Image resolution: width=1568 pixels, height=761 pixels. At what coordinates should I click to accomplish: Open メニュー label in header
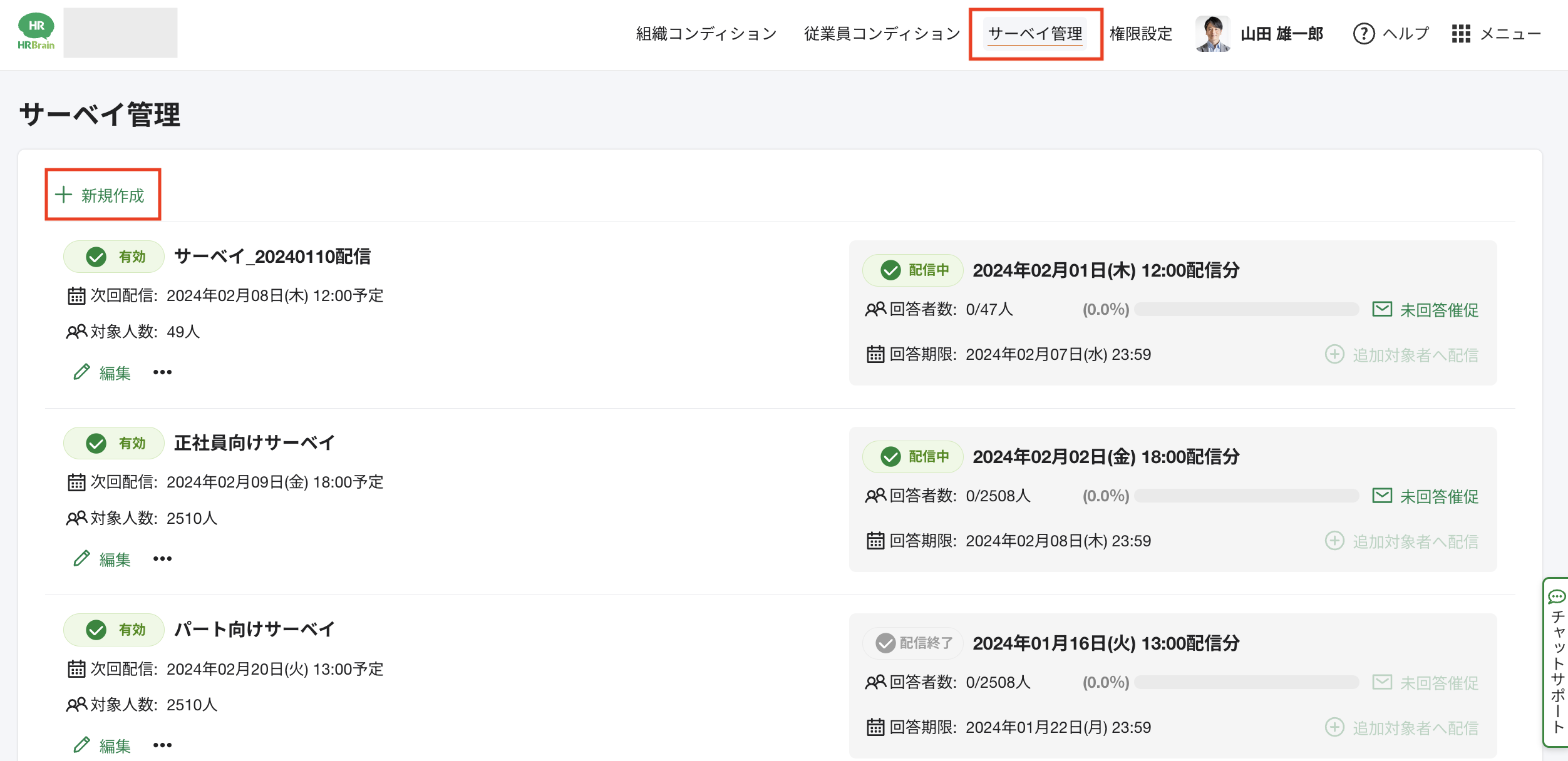click(x=1510, y=34)
